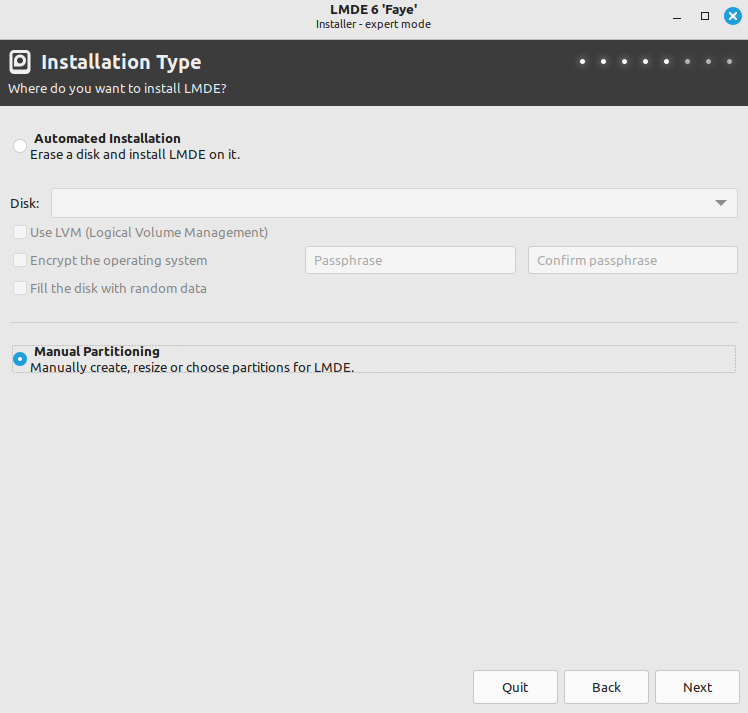Quit the installer
This screenshot has height=713, width=748.
pos(515,687)
